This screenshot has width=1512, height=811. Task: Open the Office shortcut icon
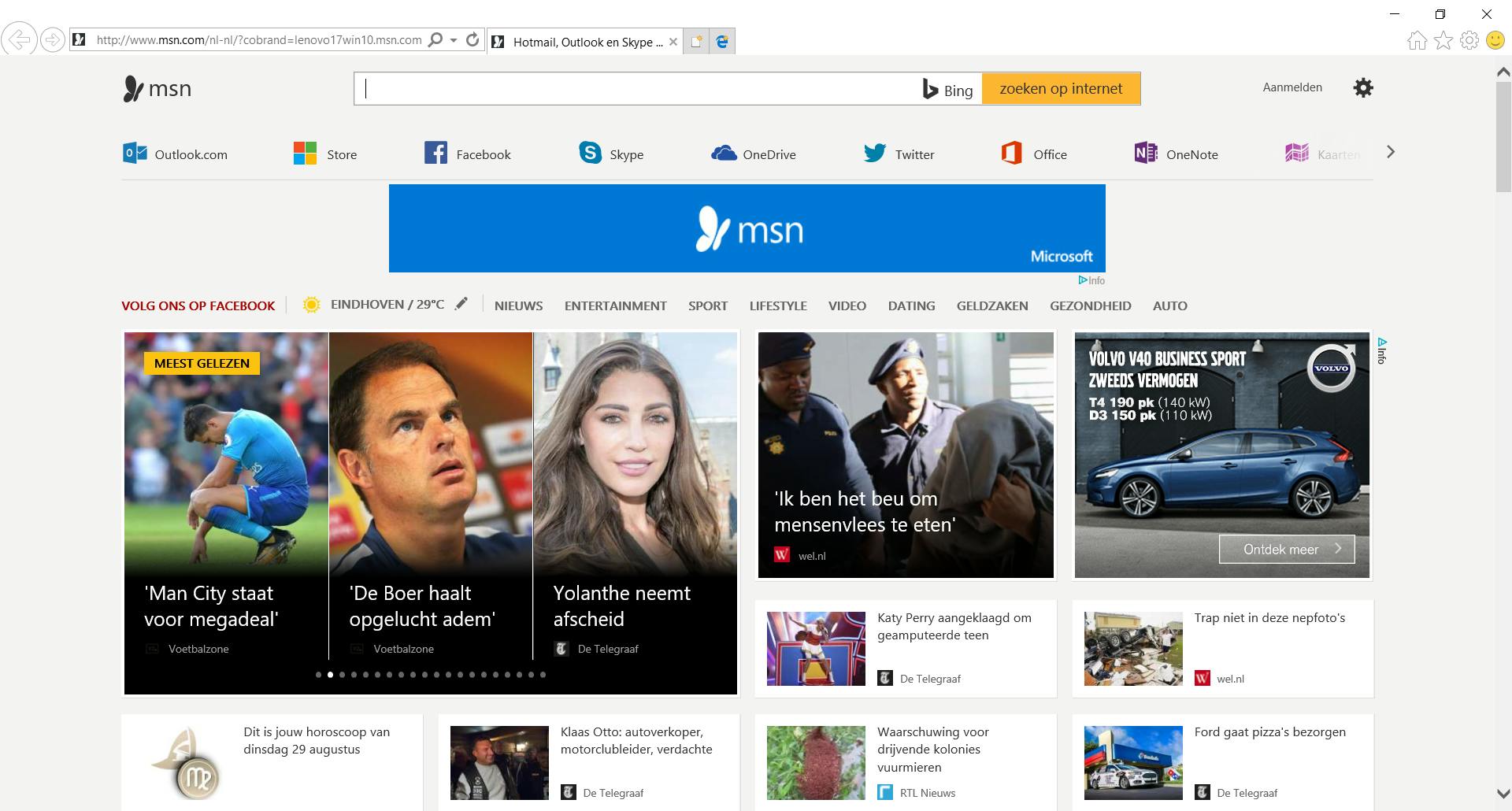(x=1012, y=153)
